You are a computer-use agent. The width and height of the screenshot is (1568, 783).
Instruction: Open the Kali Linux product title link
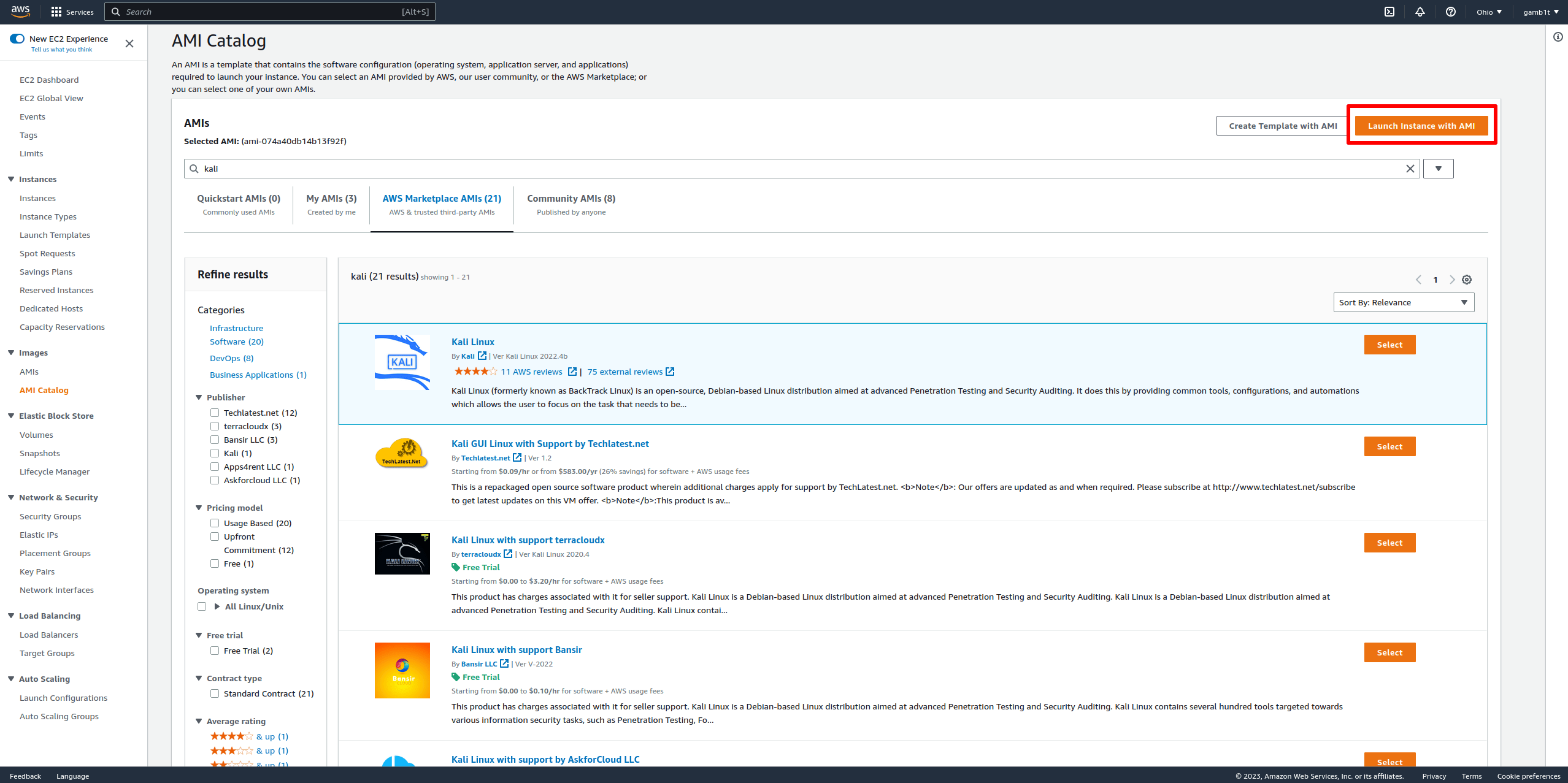[472, 342]
